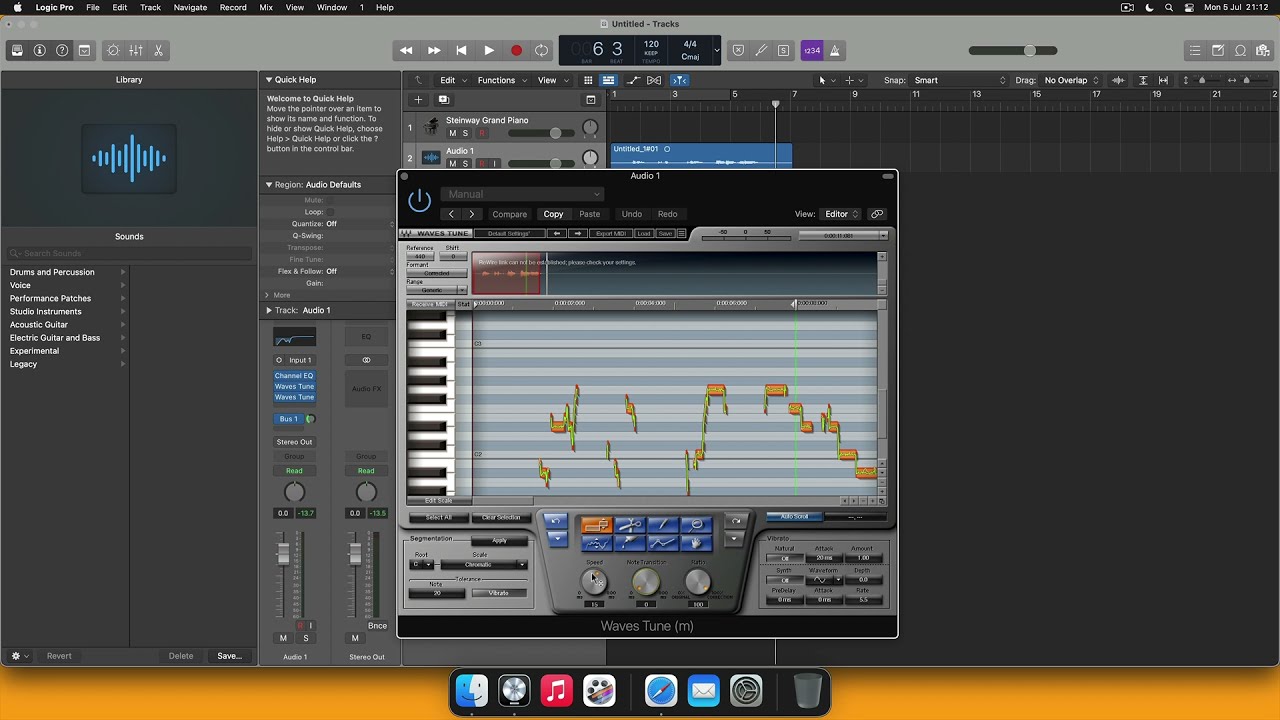Select the orange note tool in Waves Tune
1280x720 pixels.
pos(596,525)
